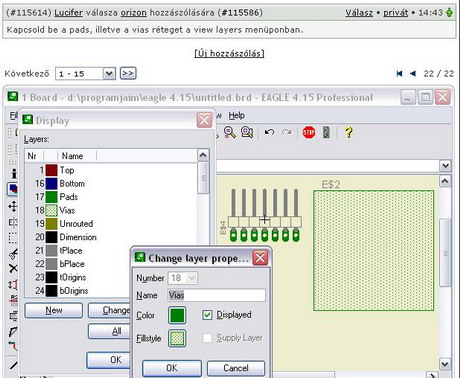Confirm OK in Change layer properties
This screenshot has height=378, width=460.
(x=172, y=368)
